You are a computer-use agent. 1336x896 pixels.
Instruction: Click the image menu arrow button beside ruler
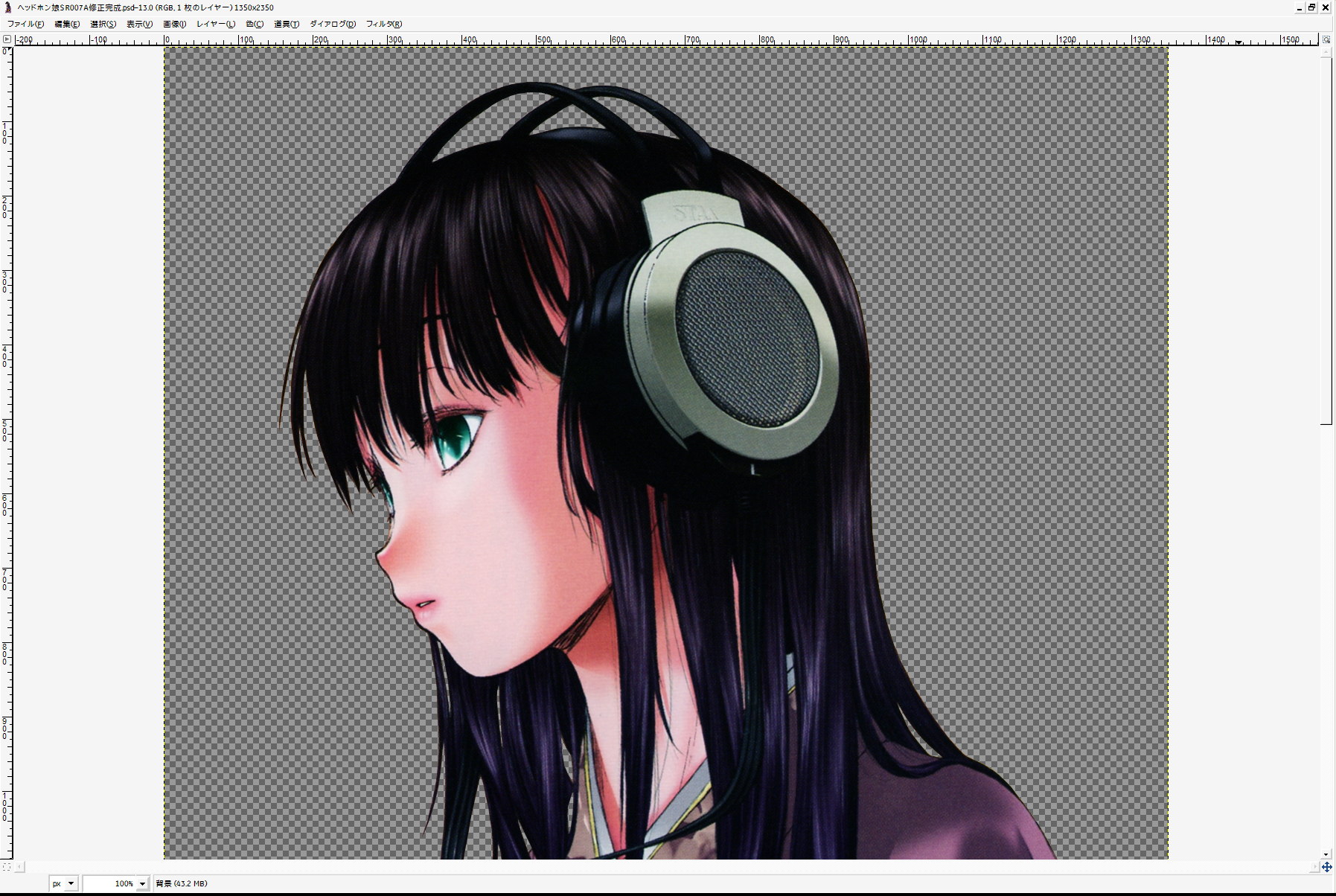[7, 39]
